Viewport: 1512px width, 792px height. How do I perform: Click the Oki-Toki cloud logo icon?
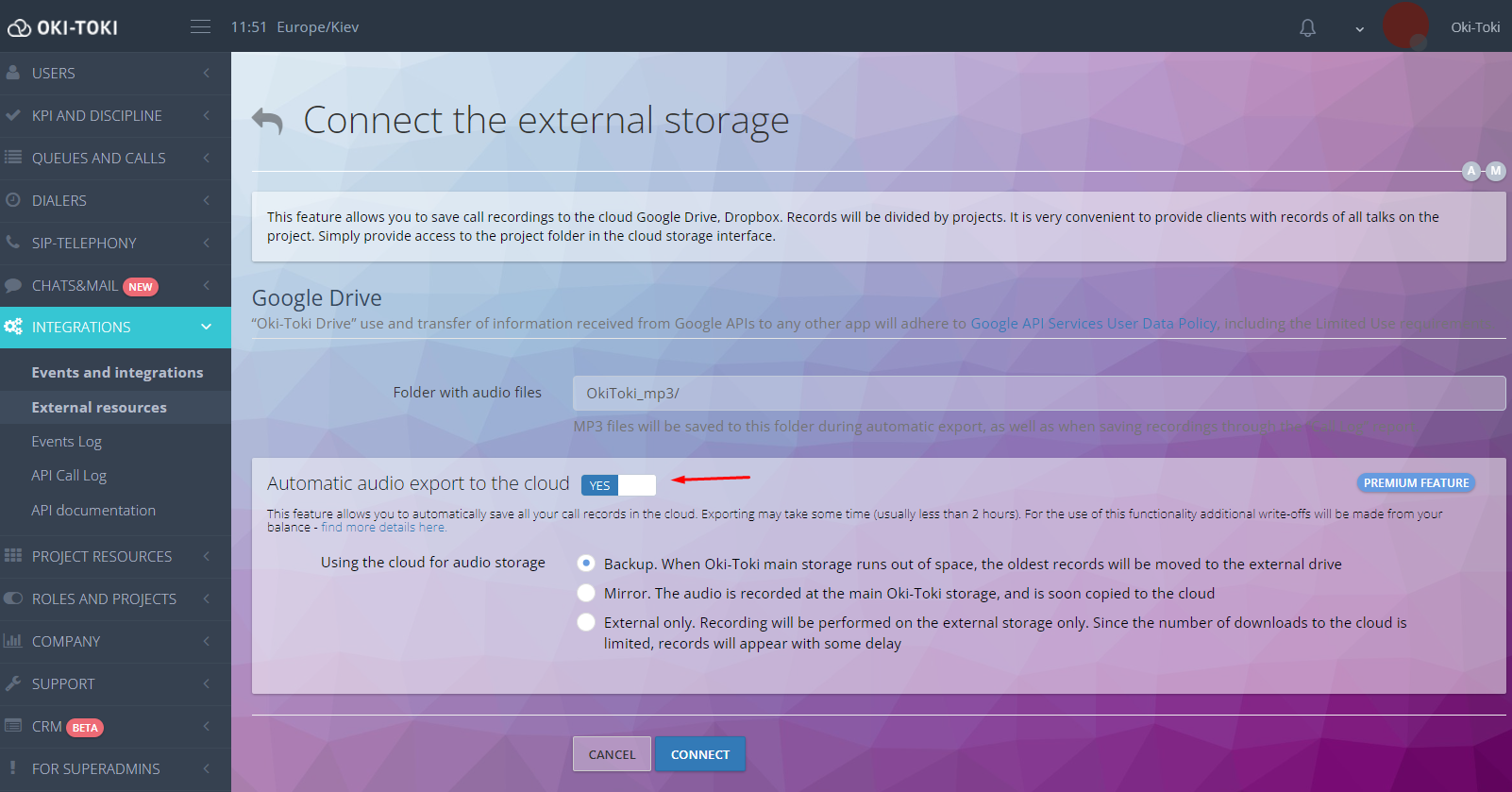[19, 28]
